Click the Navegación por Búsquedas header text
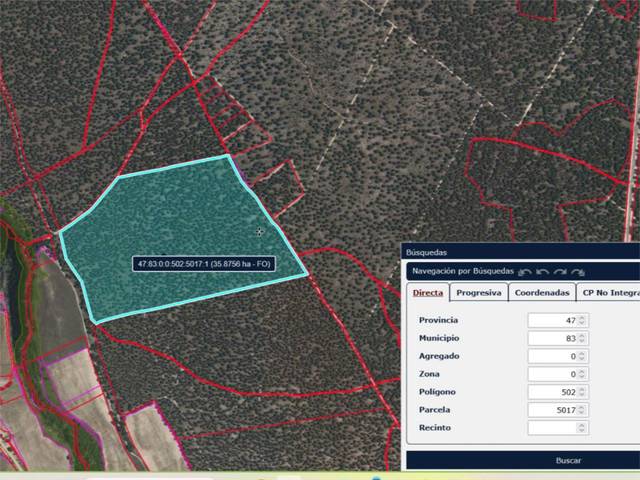The height and width of the screenshot is (480, 640). 463,271
